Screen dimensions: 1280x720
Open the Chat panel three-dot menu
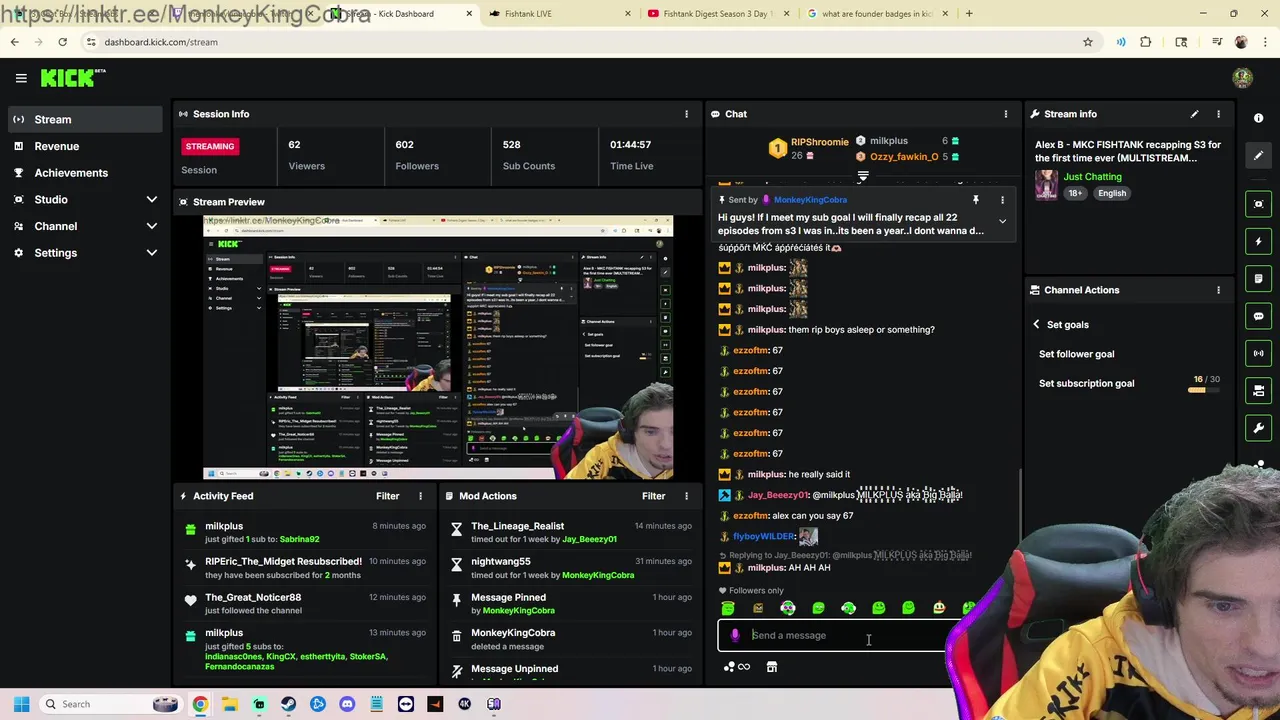[x=1005, y=114]
